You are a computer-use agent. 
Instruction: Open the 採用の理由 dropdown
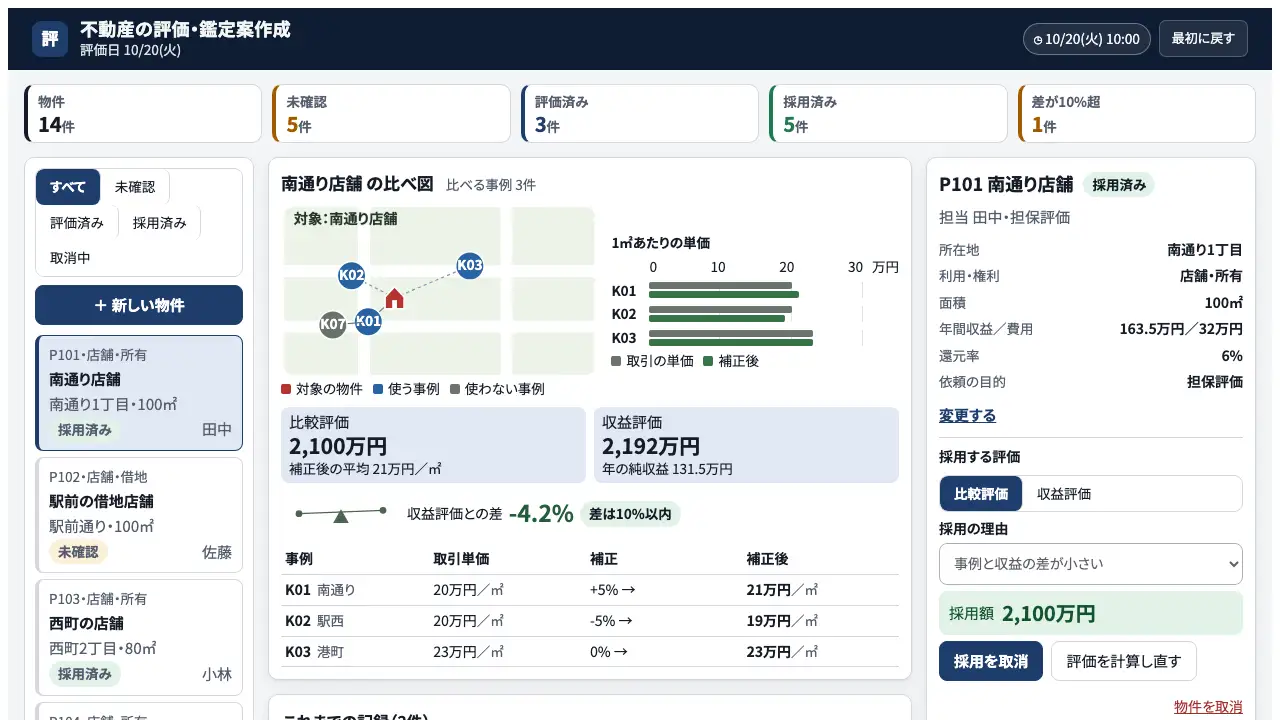pos(1091,564)
